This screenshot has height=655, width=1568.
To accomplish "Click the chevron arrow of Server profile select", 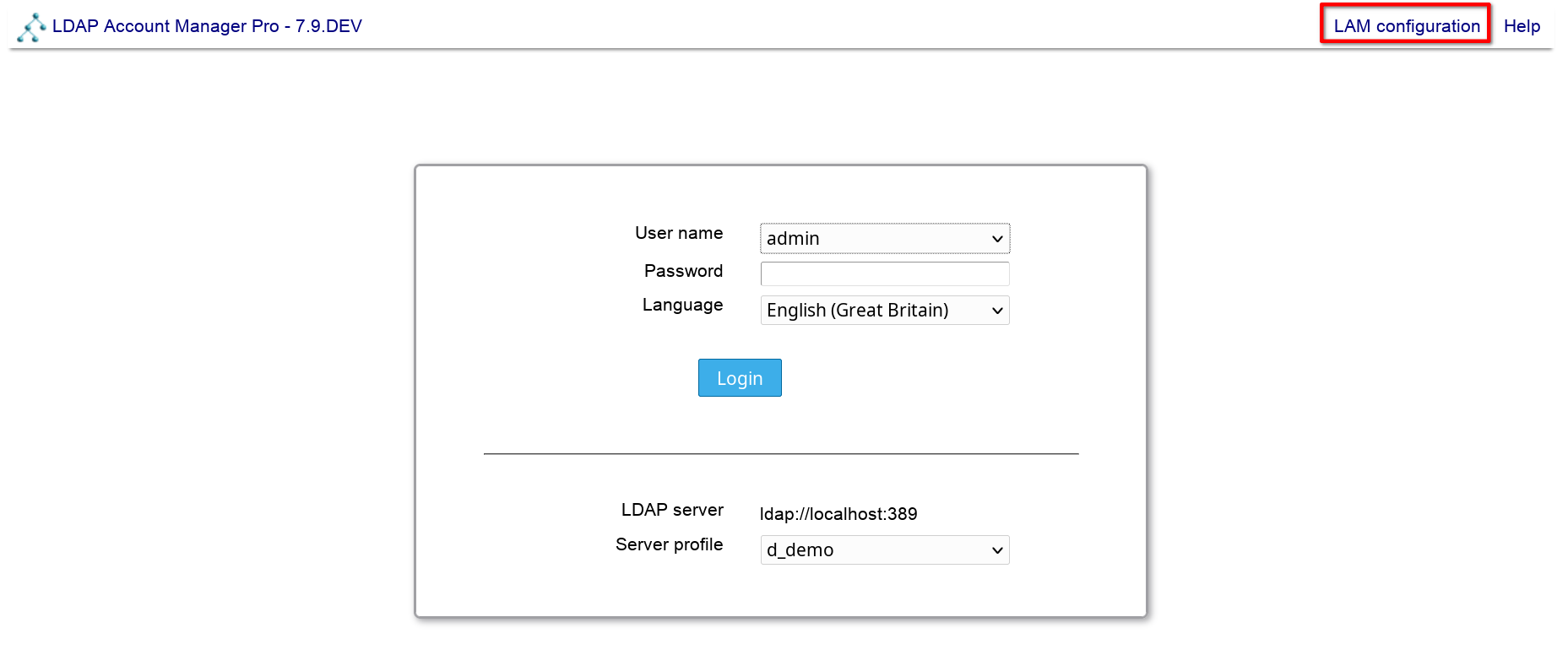I will tap(997, 550).
